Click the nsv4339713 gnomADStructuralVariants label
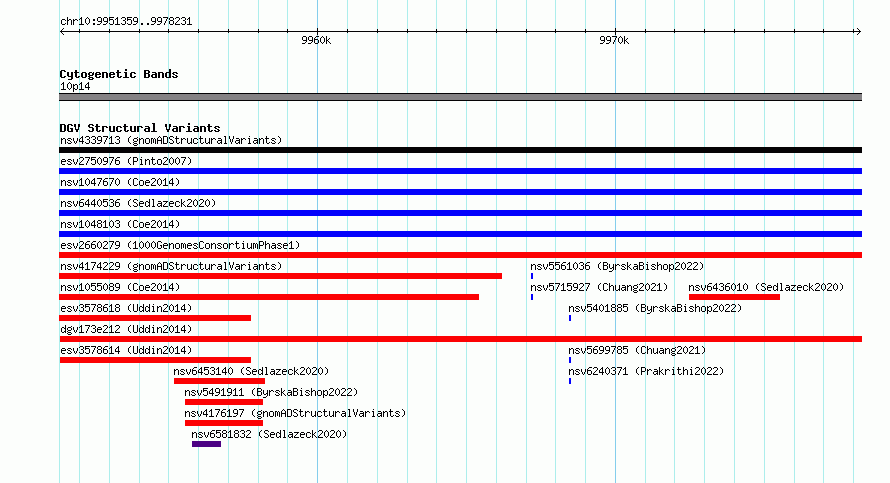 (171, 140)
